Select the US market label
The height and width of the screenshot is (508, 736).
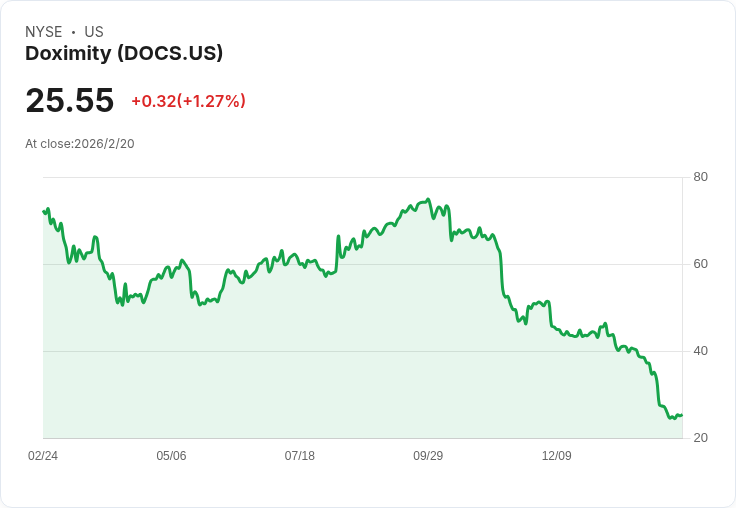pos(94,32)
